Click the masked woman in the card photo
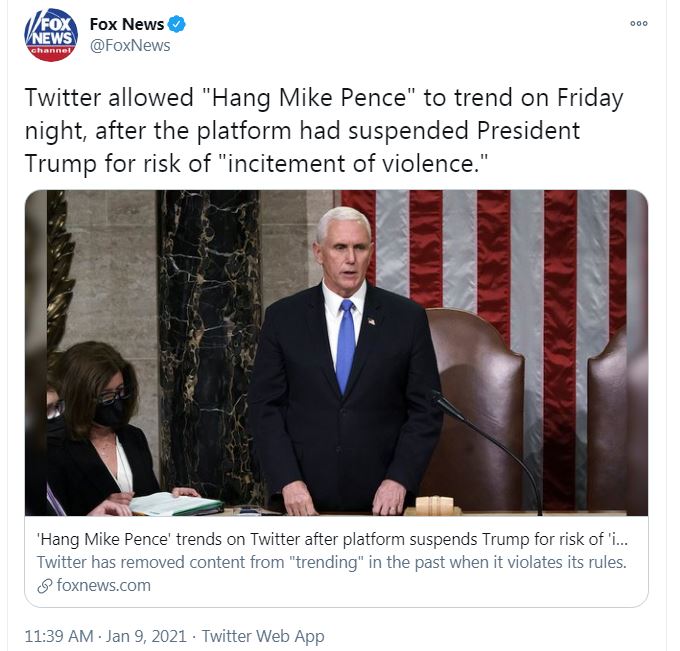This screenshot has height=651, width=680. [x=98, y=429]
